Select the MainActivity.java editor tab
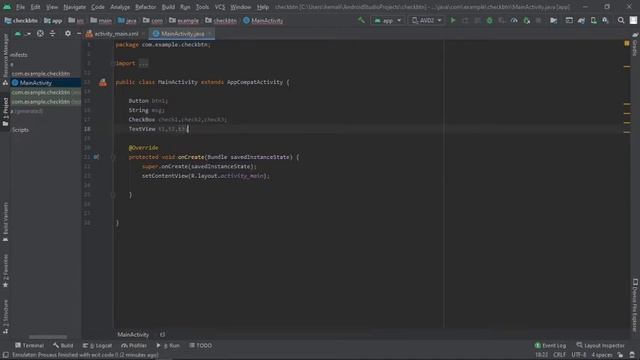This screenshot has height=360, width=640. coord(182,34)
